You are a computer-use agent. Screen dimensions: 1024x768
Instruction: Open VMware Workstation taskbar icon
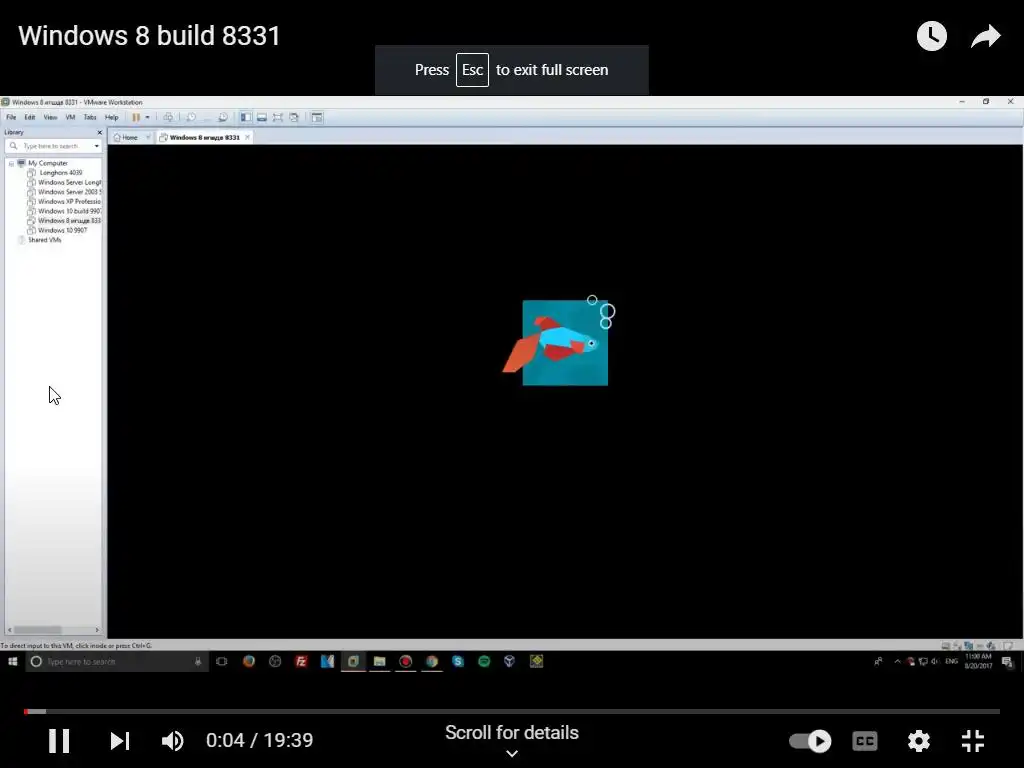point(353,662)
